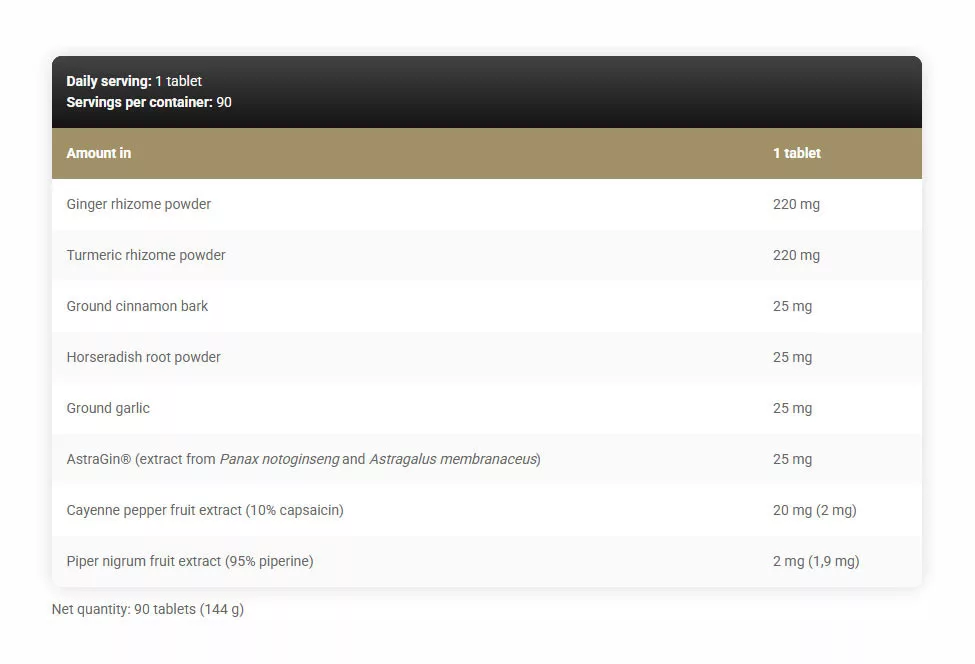Click the 220 mg value for Turmeric

coord(795,255)
